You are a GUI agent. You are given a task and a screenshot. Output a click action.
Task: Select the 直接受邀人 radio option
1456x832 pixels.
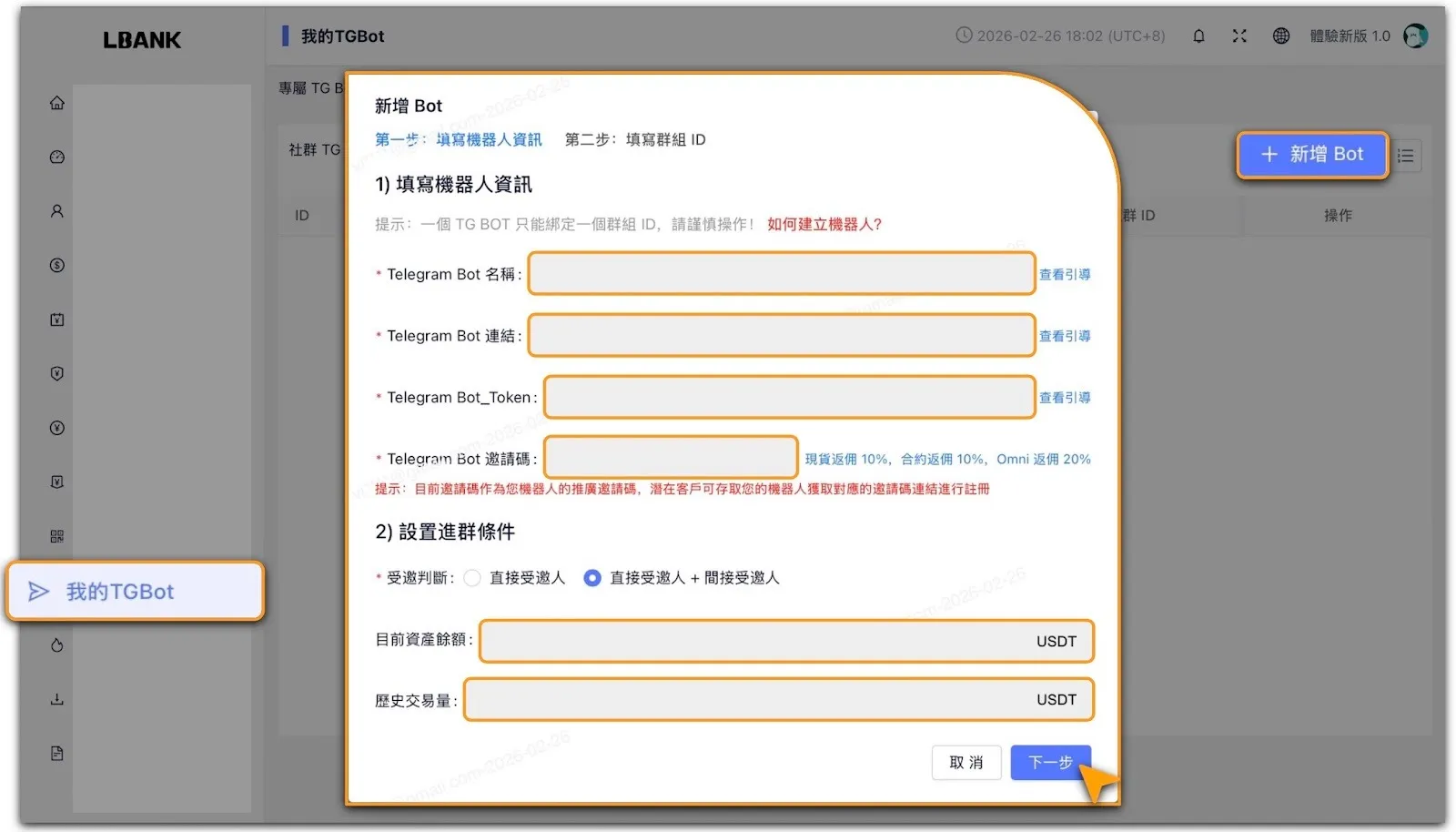click(472, 578)
